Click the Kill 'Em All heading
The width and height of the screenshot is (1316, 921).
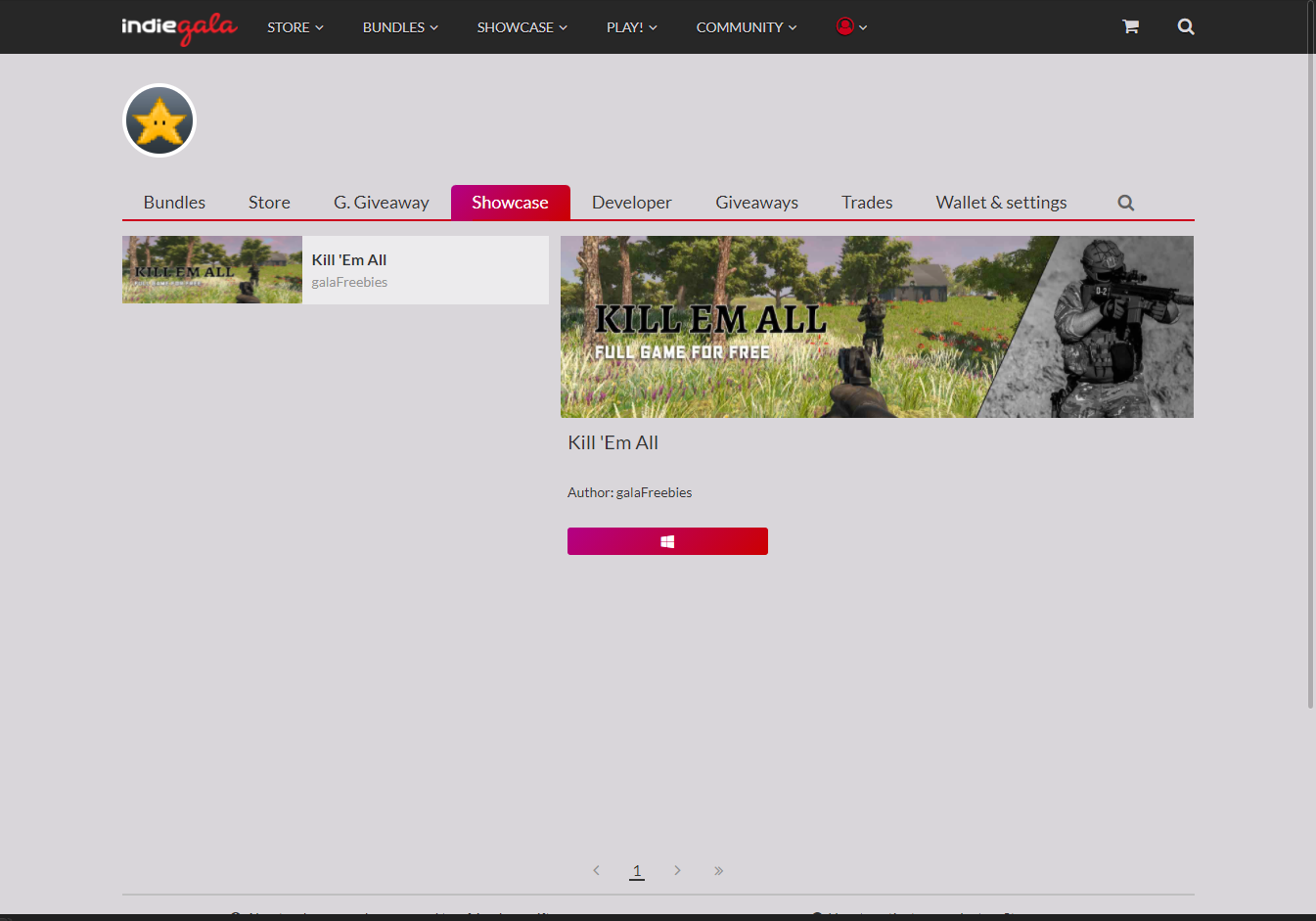click(x=613, y=442)
